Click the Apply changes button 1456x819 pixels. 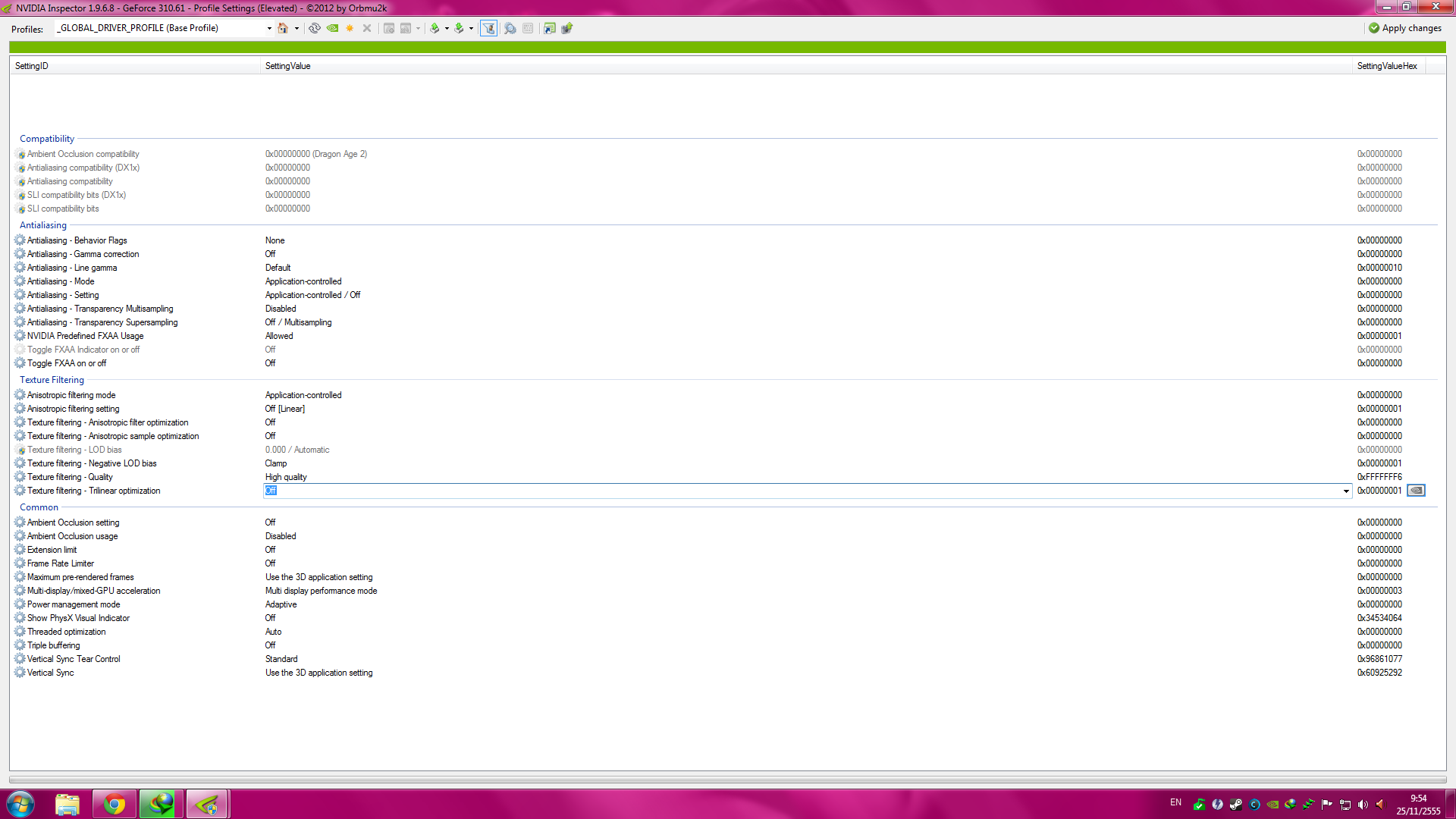[x=1405, y=29]
